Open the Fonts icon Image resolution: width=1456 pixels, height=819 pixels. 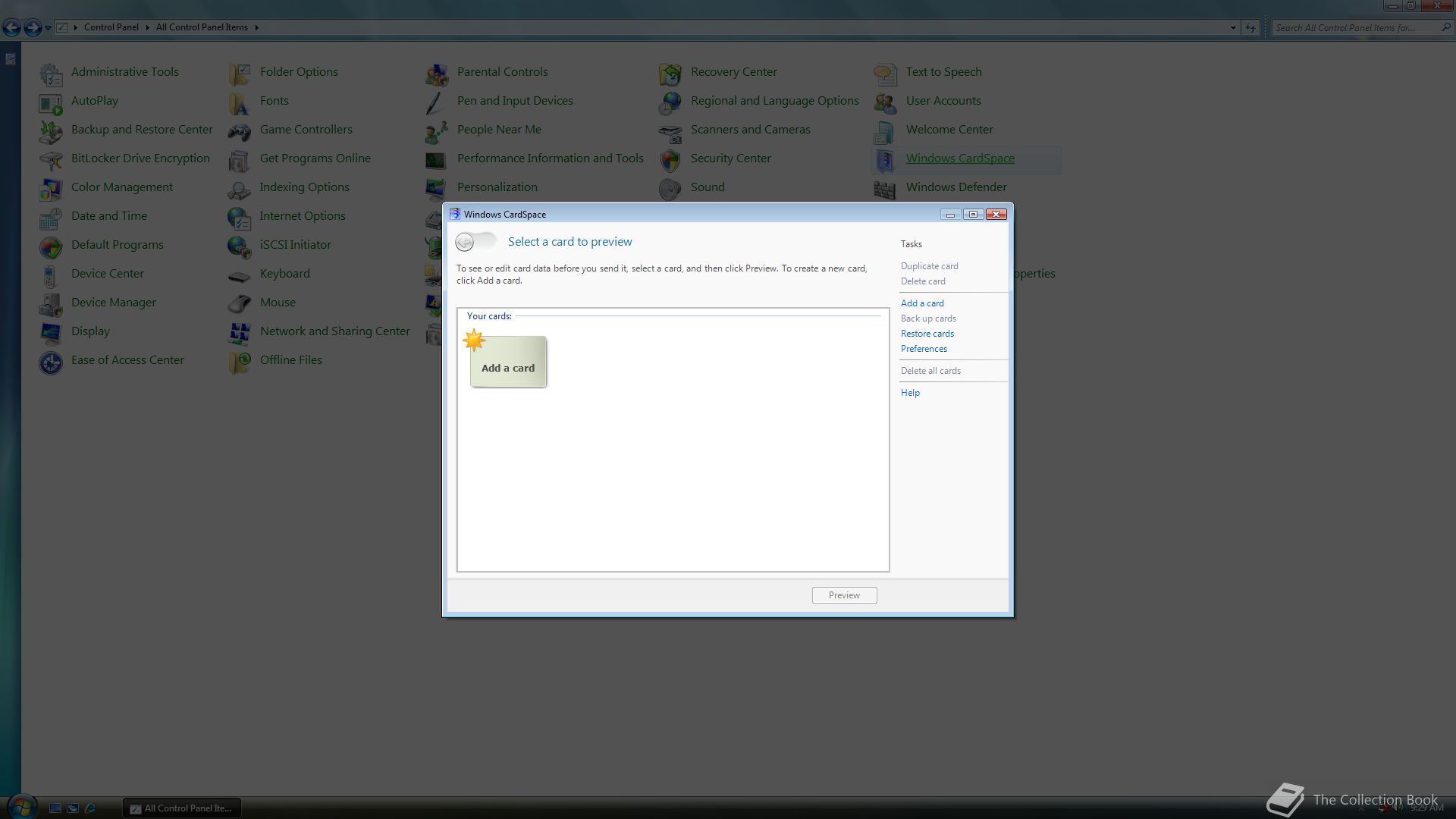point(240,102)
